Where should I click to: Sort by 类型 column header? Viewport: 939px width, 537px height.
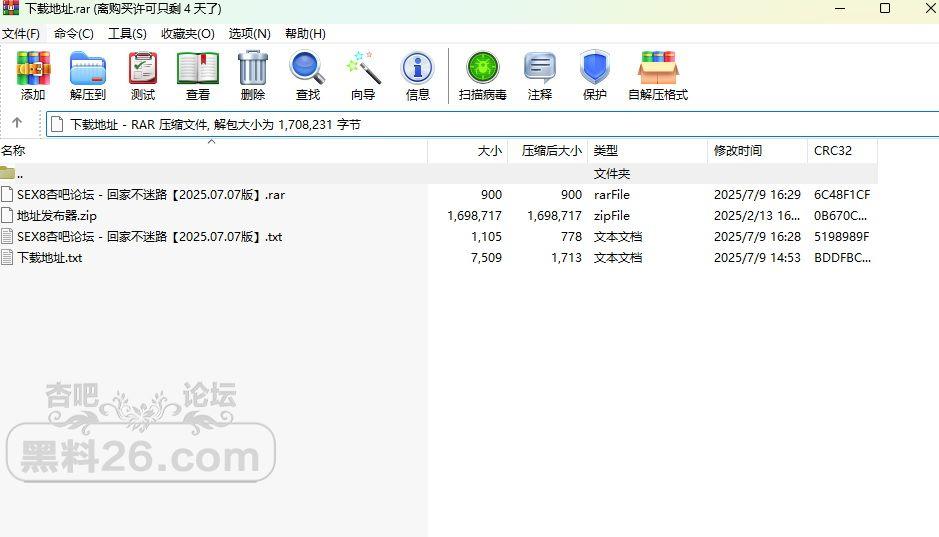click(648, 150)
